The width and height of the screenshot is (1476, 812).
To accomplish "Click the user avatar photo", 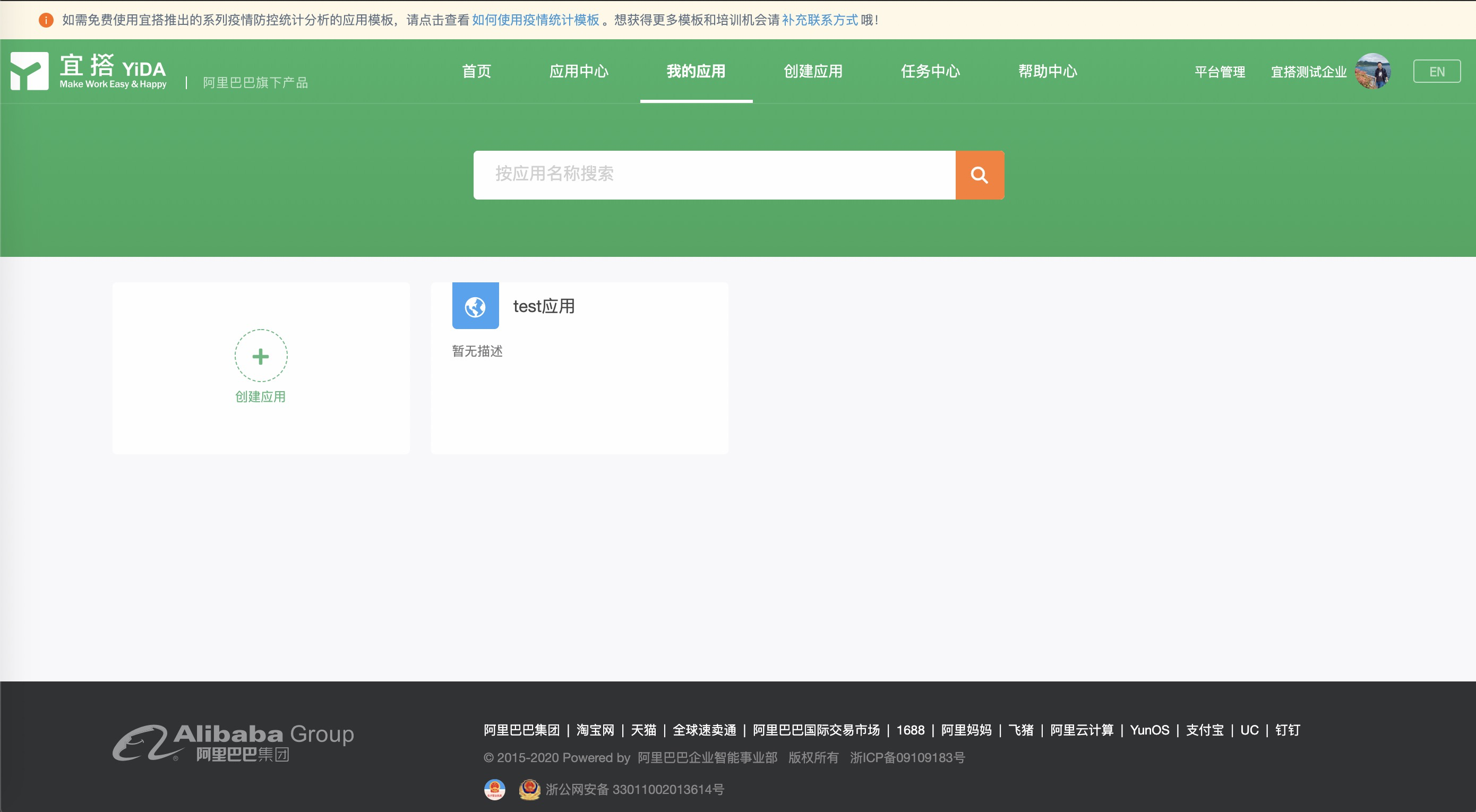I will 1372,72.
